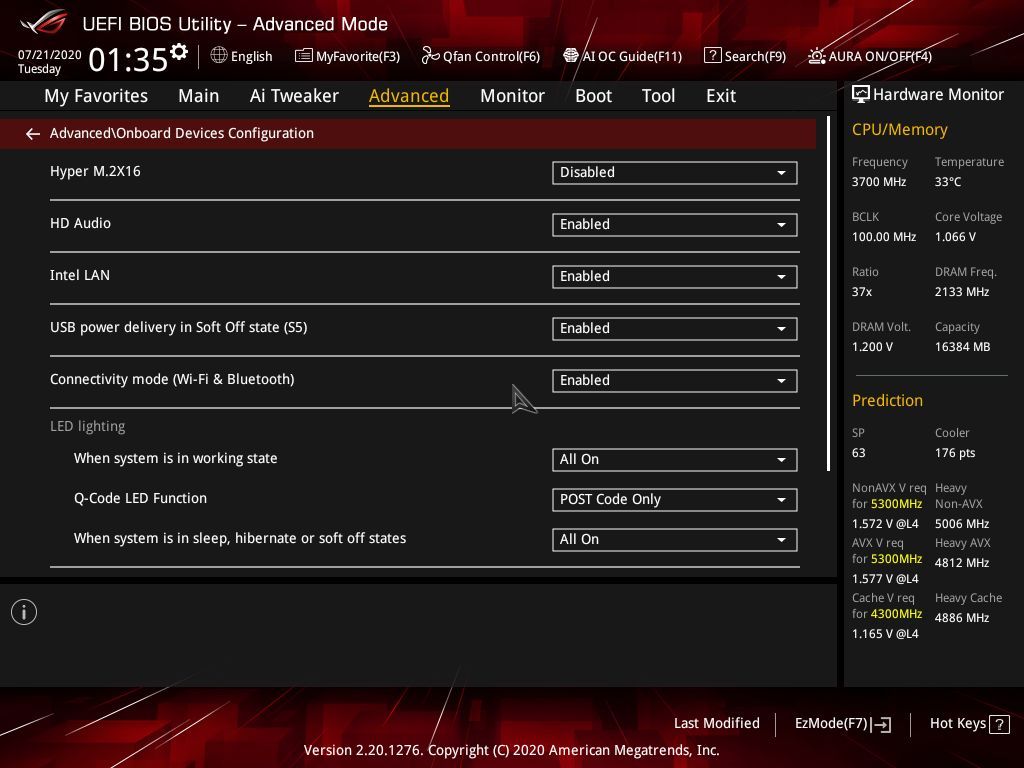
Task: Select When system is in working state
Action: click(176, 458)
